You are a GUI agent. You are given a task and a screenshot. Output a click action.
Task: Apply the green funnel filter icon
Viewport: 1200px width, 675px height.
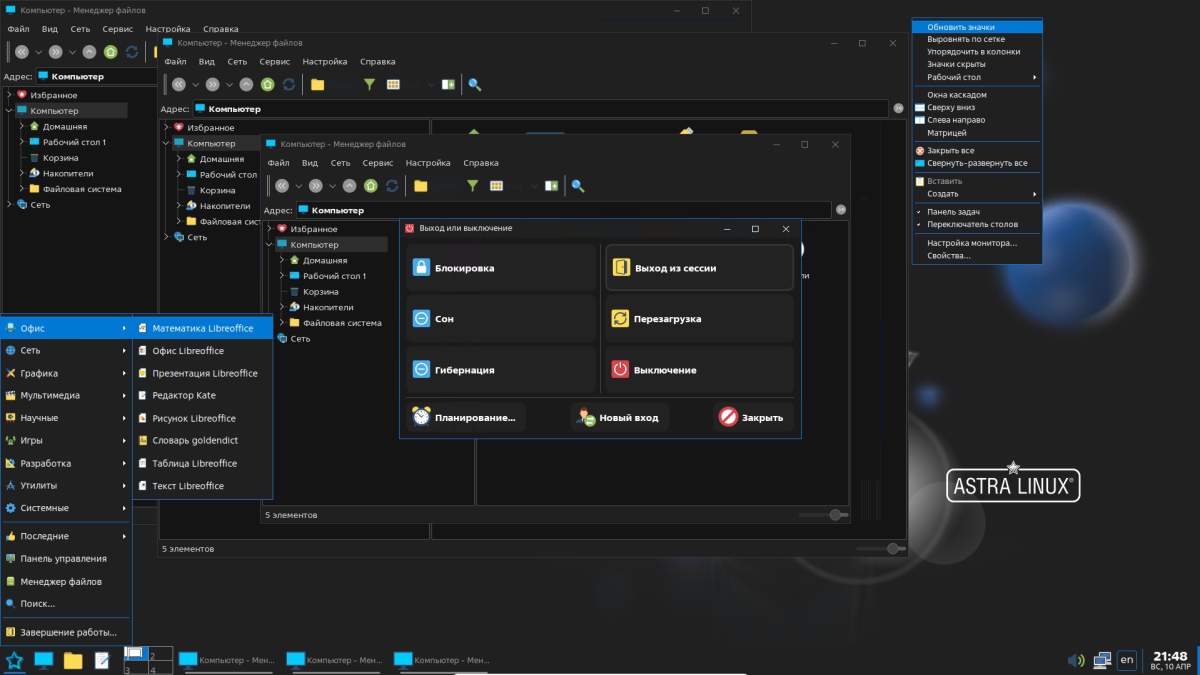pyautogui.click(x=472, y=185)
